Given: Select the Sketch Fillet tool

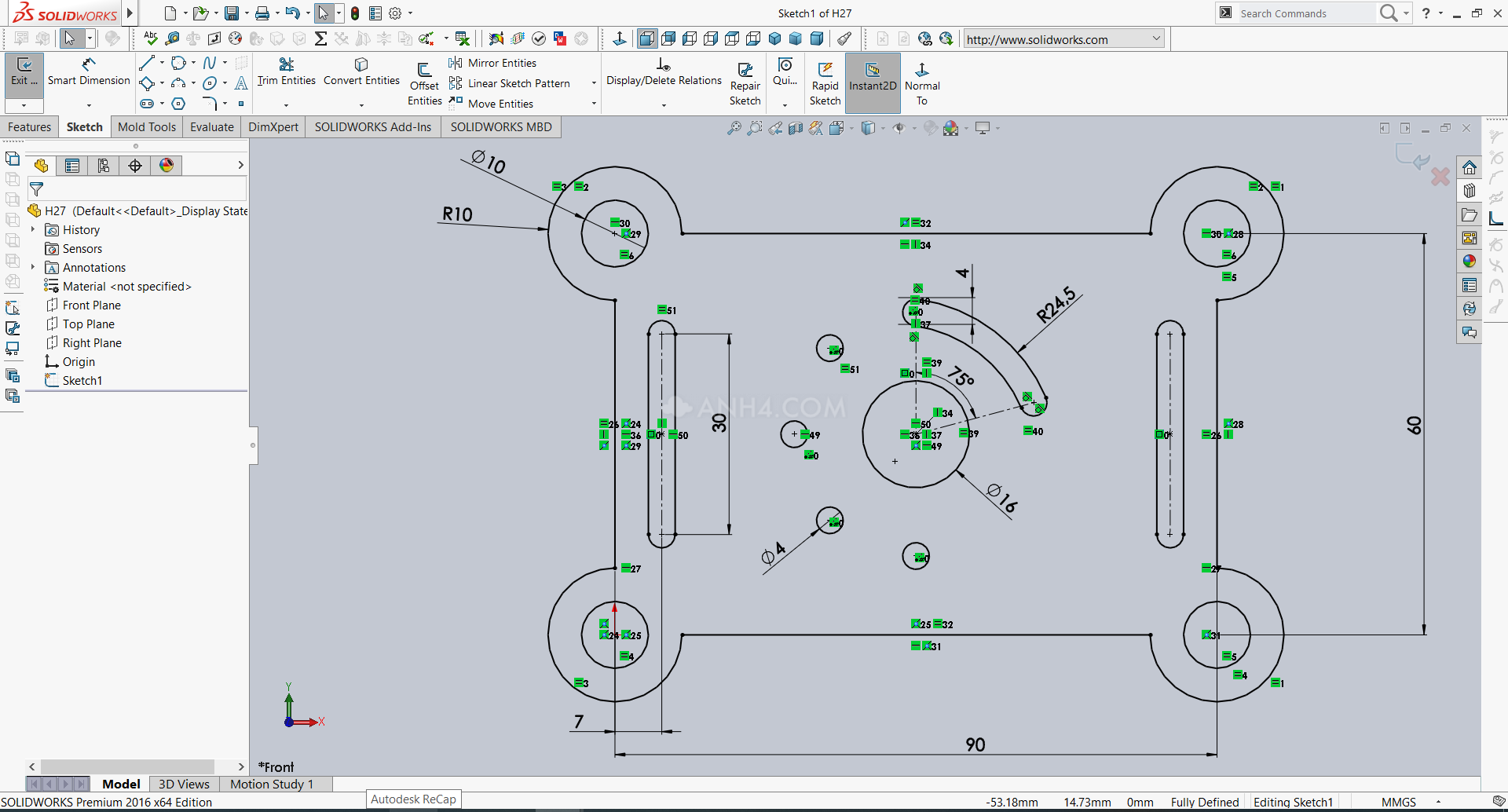Looking at the screenshot, I should 210,104.
